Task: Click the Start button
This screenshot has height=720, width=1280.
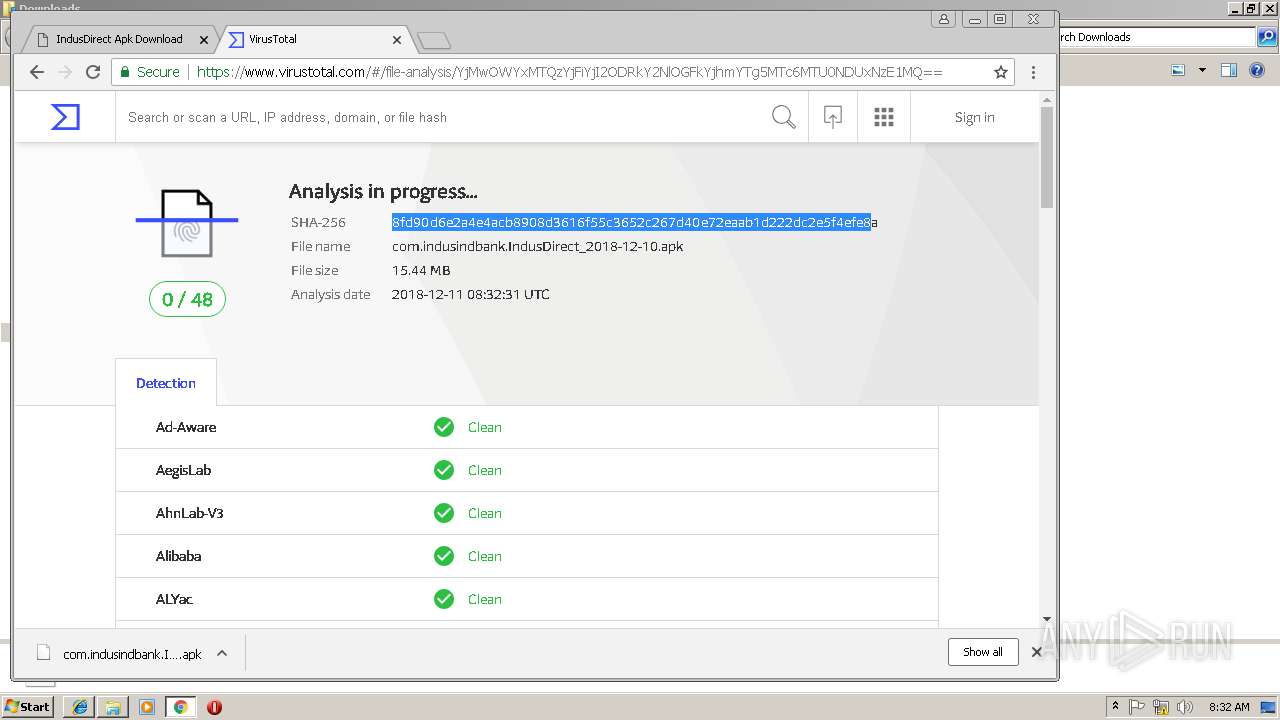Action: click(x=28, y=707)
